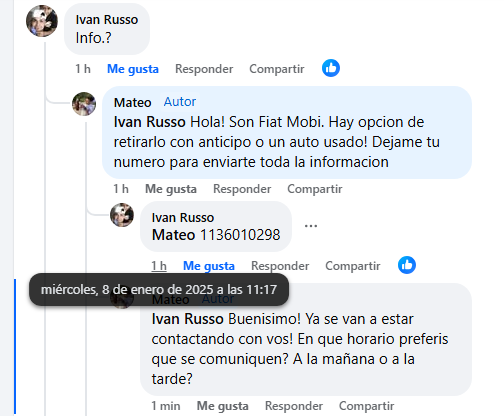Click Compartir under phone number comment
This screenshot has height=416, width=504.
coord(353,266)
